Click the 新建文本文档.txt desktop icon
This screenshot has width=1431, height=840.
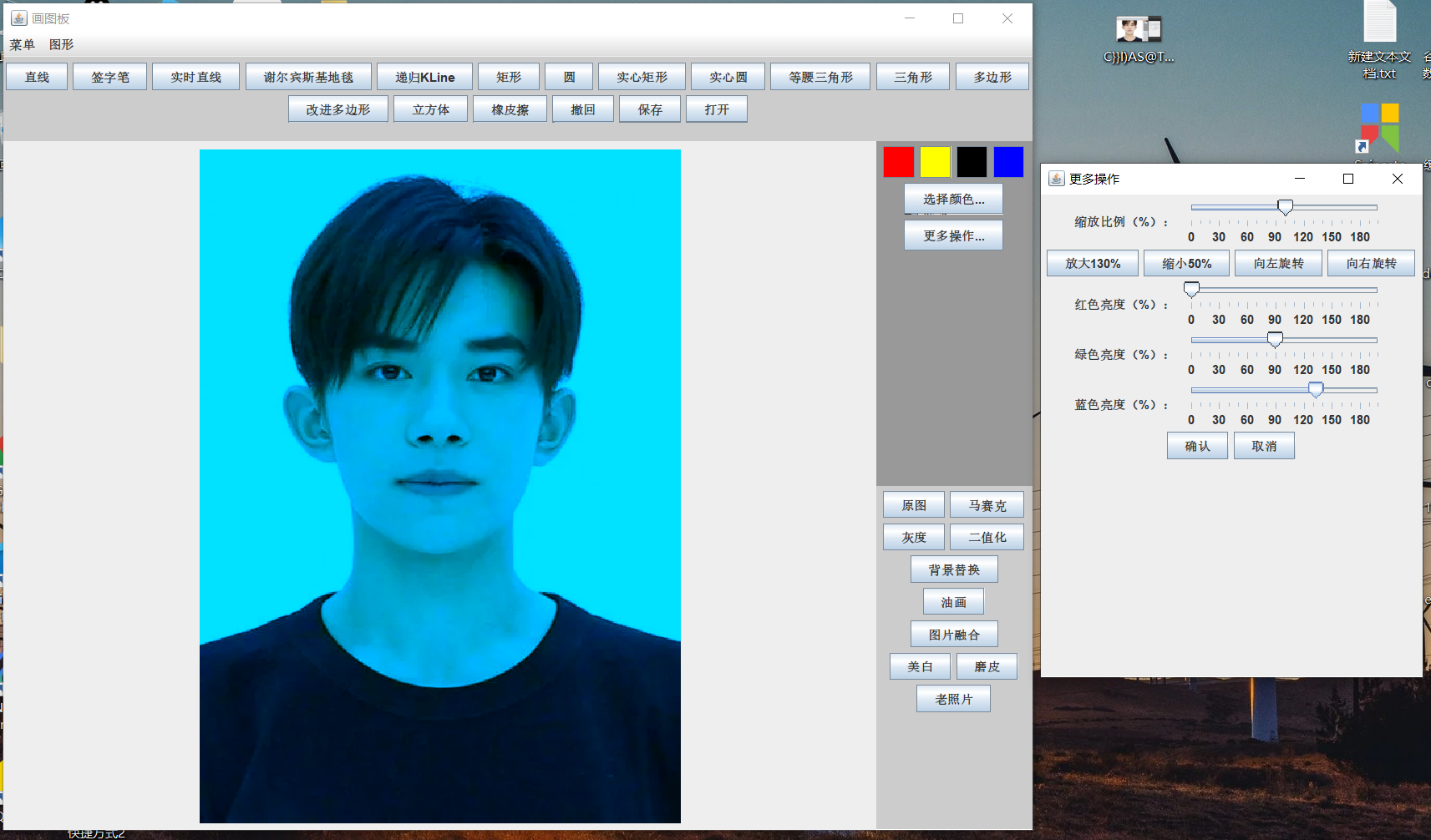pyautogui.click(x=1380, y=41)
